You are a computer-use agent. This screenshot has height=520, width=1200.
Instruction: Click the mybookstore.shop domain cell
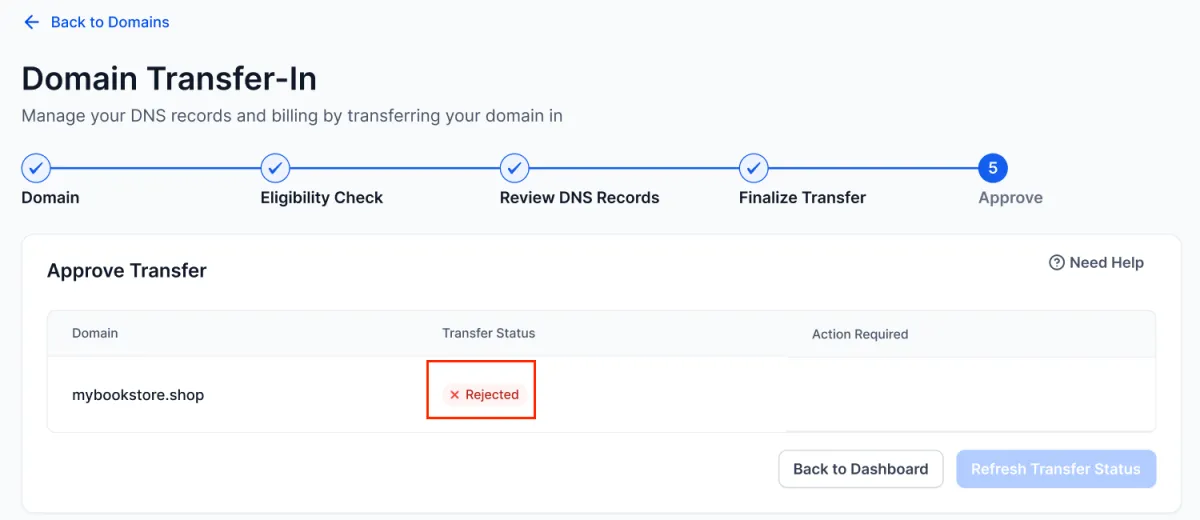pos(138,395)
